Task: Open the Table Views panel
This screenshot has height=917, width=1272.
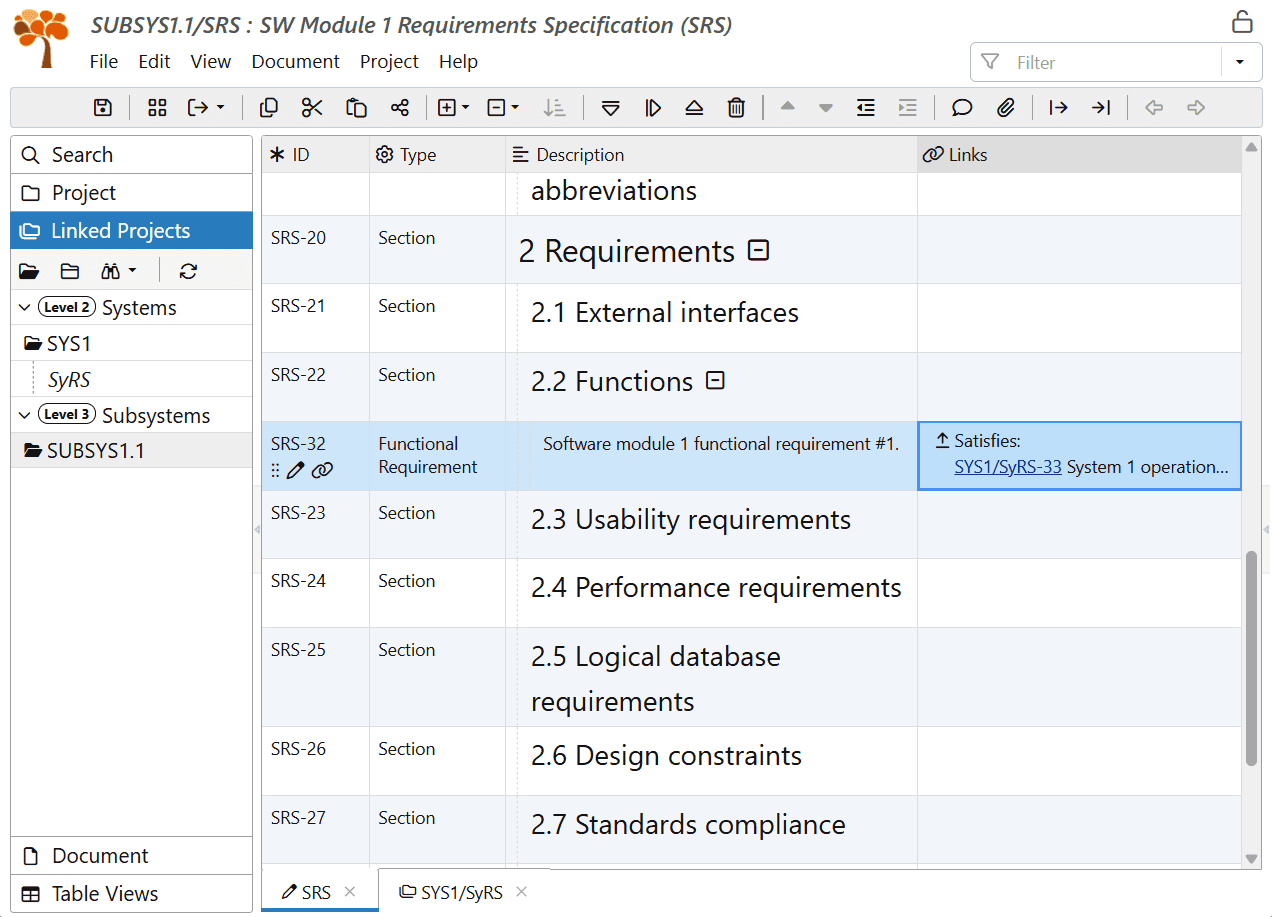Action: [132, 894]
